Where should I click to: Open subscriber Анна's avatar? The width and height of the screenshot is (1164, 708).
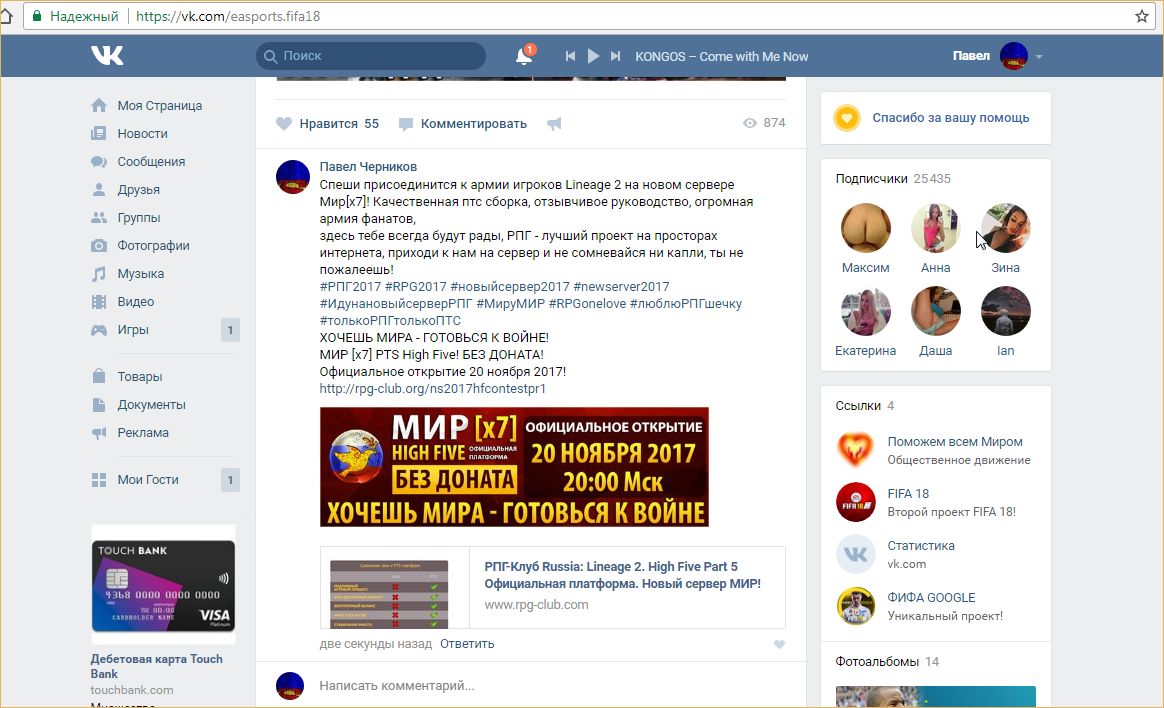(x=935, y=228)
